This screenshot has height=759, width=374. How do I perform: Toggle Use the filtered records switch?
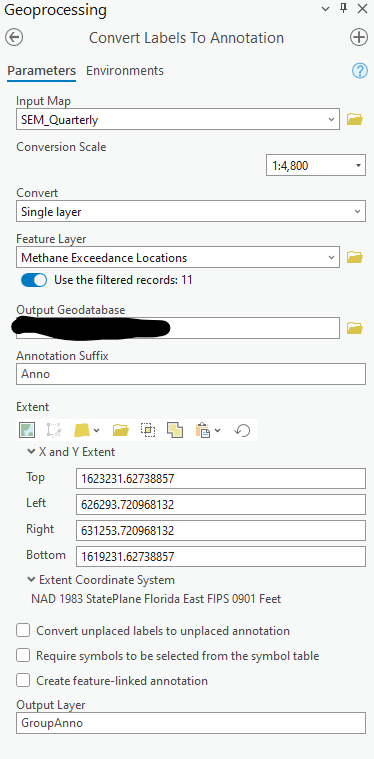click(34, 280)
